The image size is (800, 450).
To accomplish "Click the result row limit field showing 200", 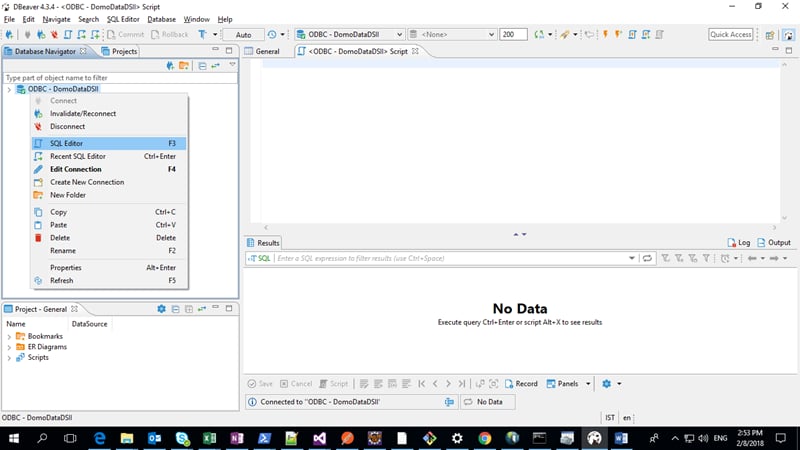I will 513,34.
